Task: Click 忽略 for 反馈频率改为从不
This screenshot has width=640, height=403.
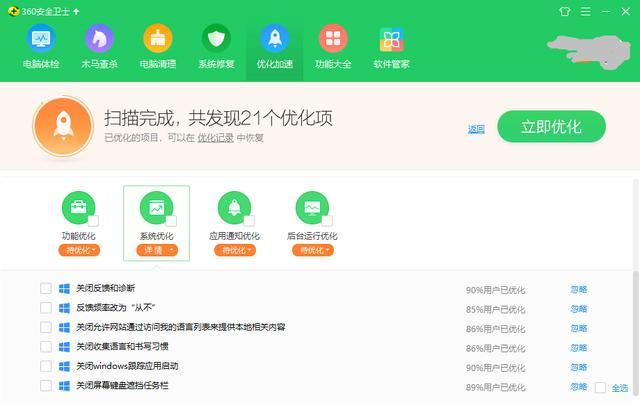Action: 579,309
